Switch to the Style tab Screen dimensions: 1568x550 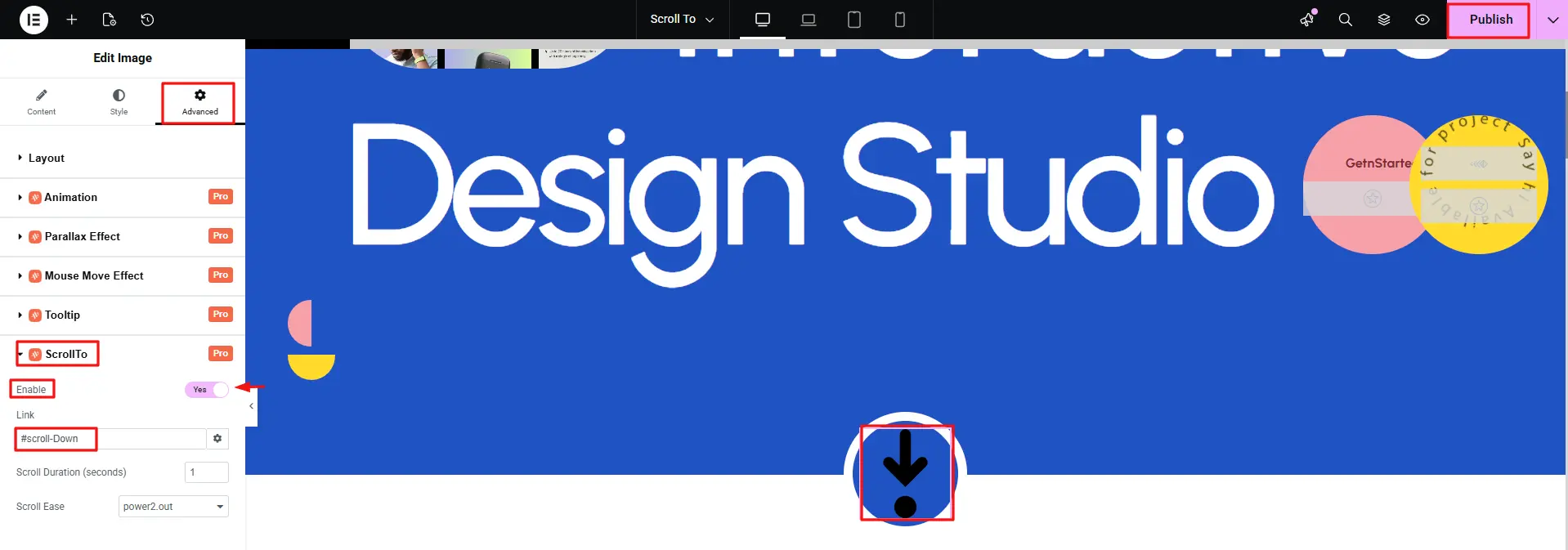point(119,102)
